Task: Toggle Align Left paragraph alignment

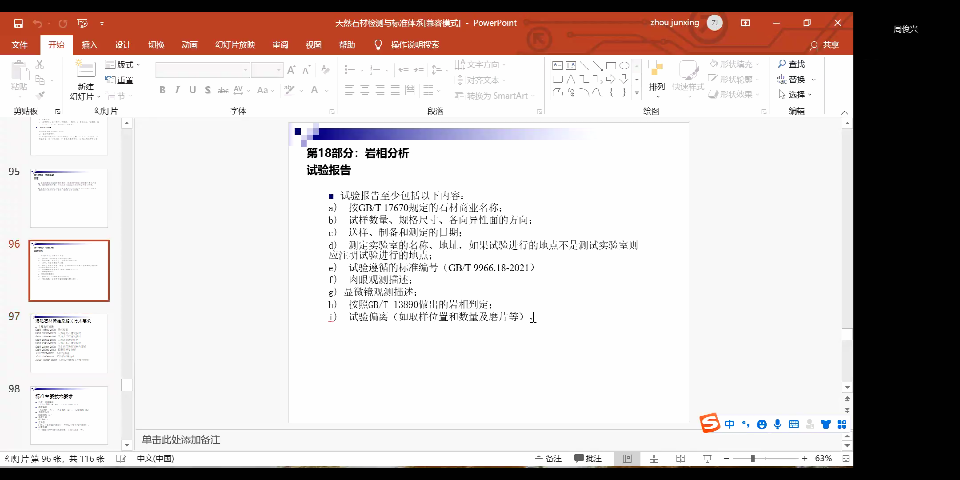Action: [350, 90]
